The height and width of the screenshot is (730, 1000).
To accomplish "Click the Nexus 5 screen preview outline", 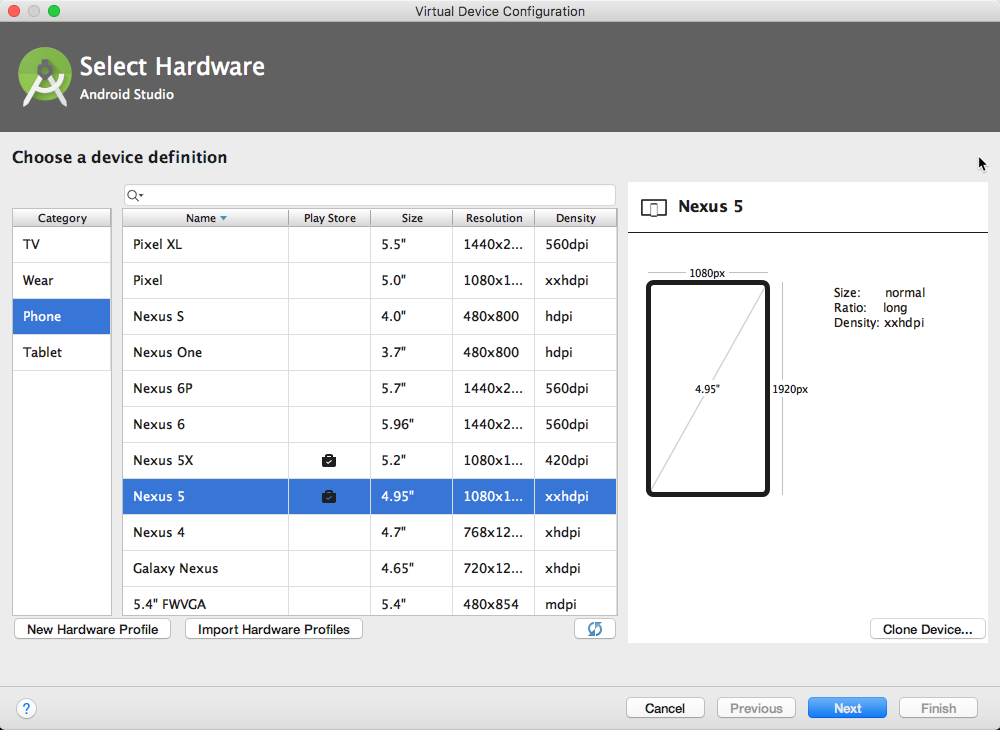I will pos(708,388).
